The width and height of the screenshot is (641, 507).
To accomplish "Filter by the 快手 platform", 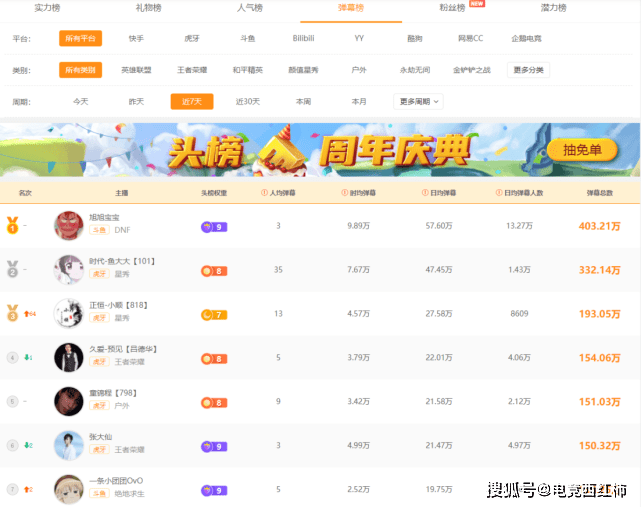I will click(136, 38).
